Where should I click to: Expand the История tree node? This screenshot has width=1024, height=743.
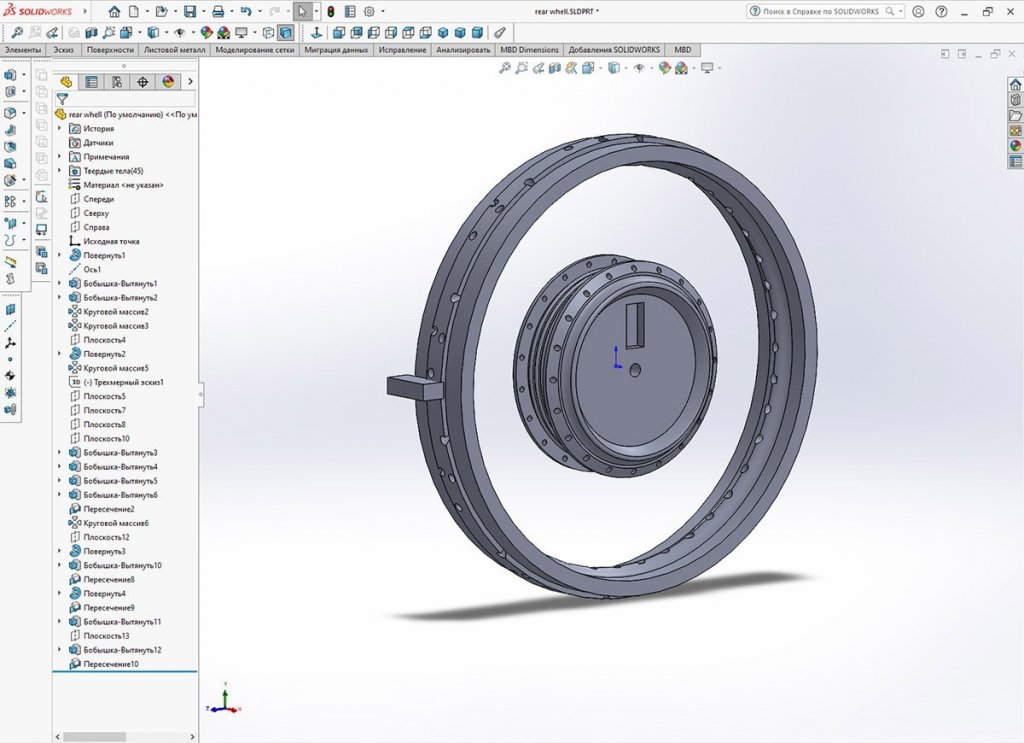[x=60, y=129]
